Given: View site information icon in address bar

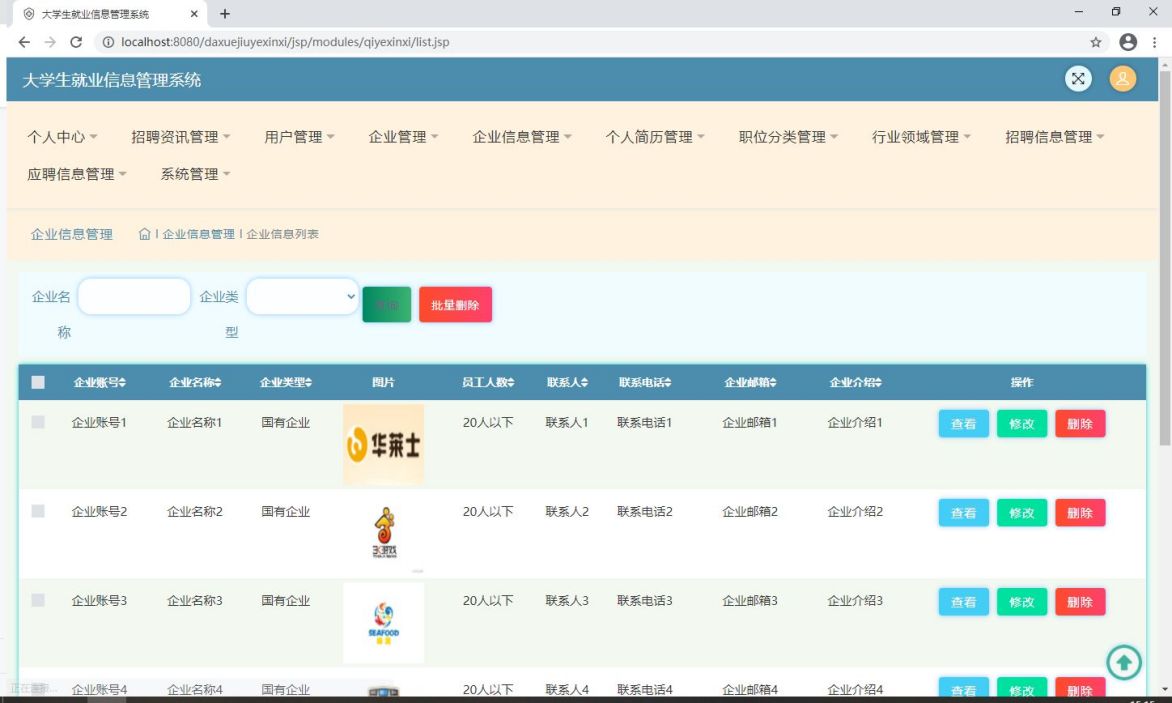Looking at the screenshot, I should click(x=108, y=42).
